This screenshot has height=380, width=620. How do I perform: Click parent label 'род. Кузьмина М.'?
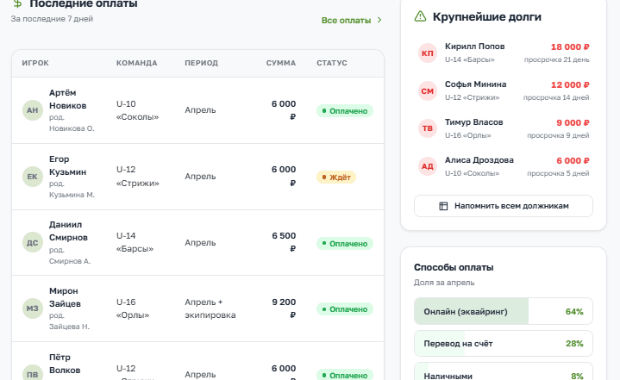(x=72, y=189)
